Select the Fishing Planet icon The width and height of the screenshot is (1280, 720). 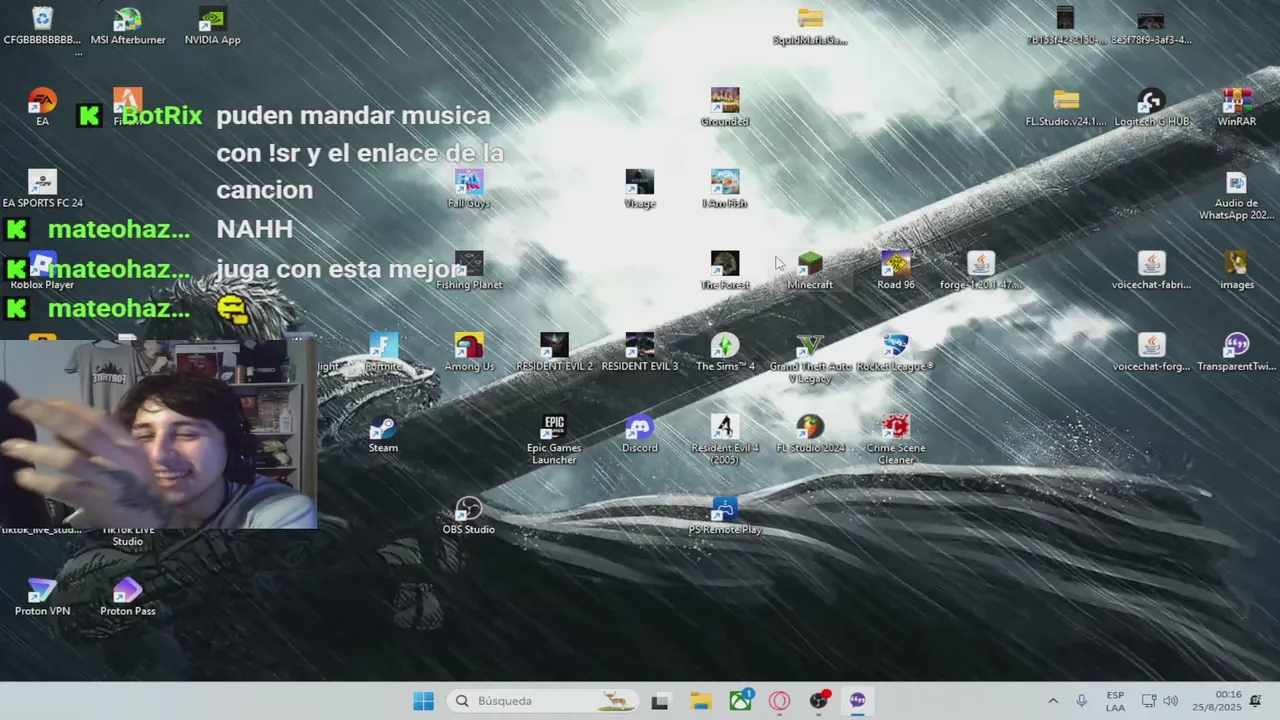click(469, 271)
